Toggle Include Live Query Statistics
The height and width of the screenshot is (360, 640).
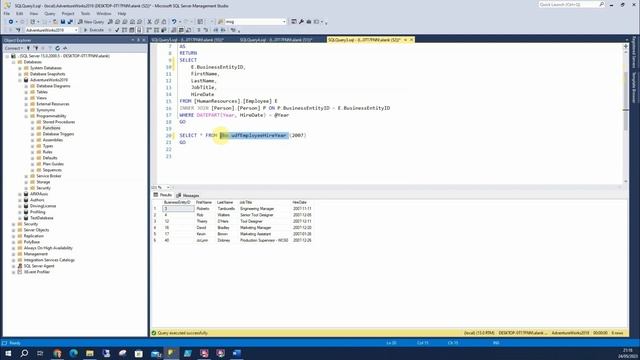click(157, 30)
